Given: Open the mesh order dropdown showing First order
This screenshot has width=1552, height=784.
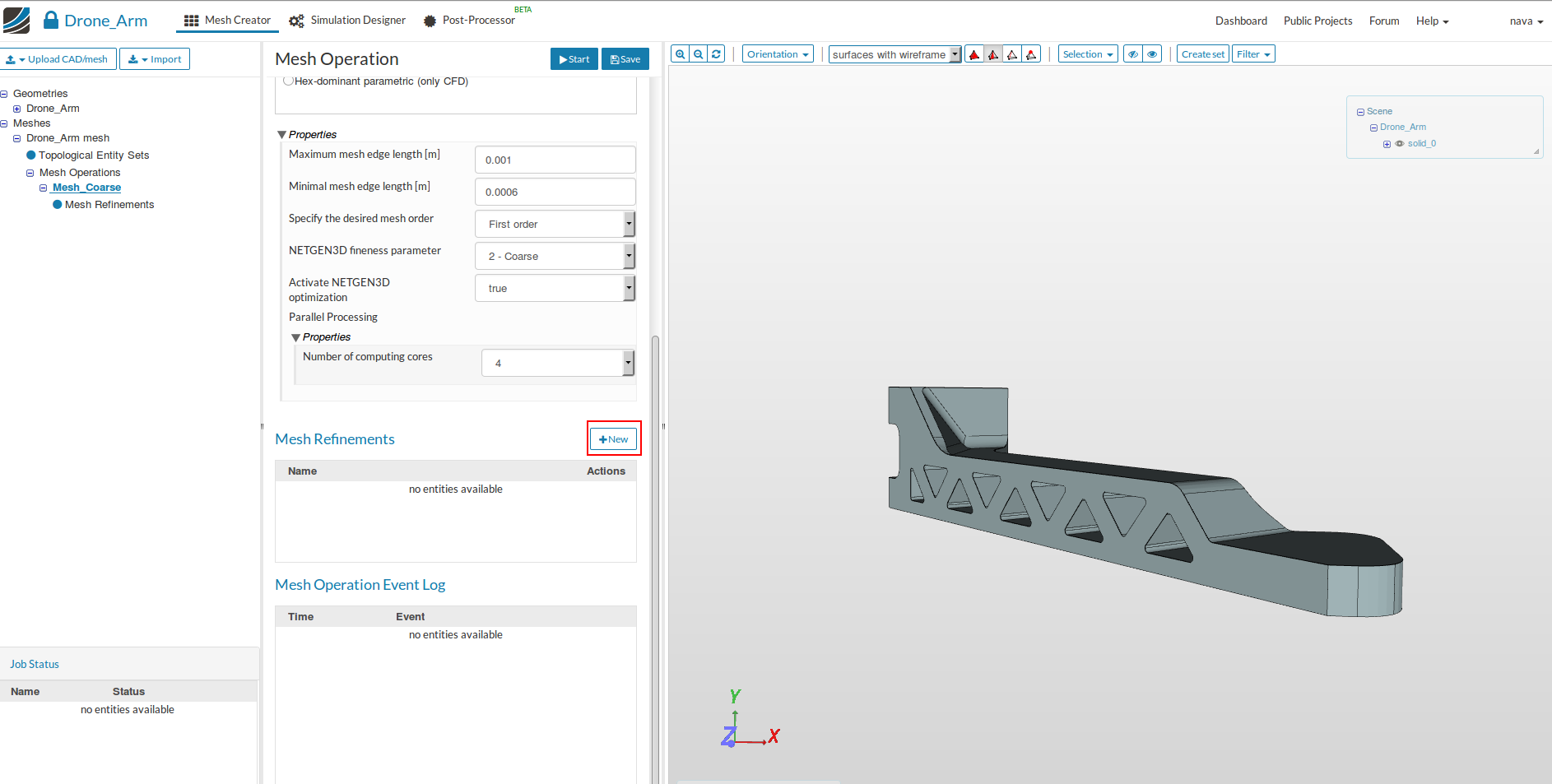Looking at the screenshot, I should tap(555, 224).
